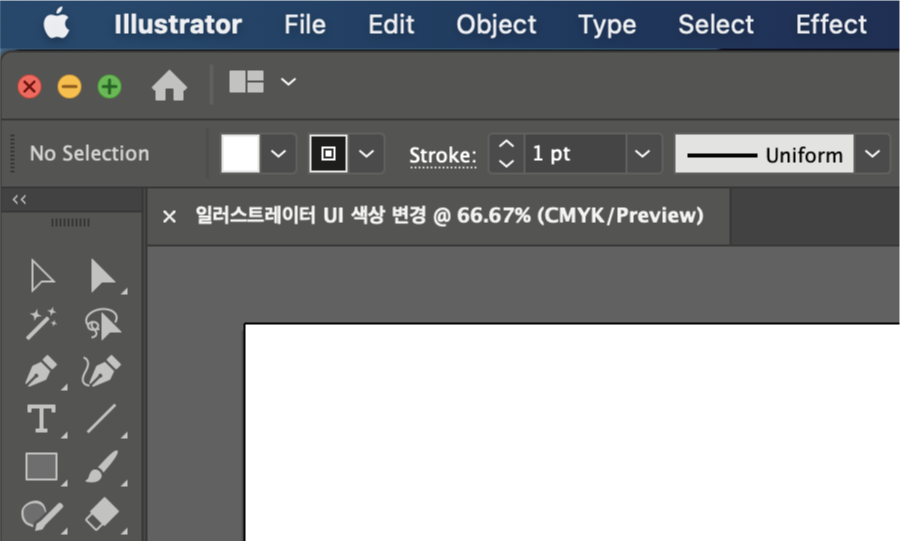Screen dimensions: 900x541
Task: Open the Type menu
Action: pyautogui.click(x=607, y=25)
